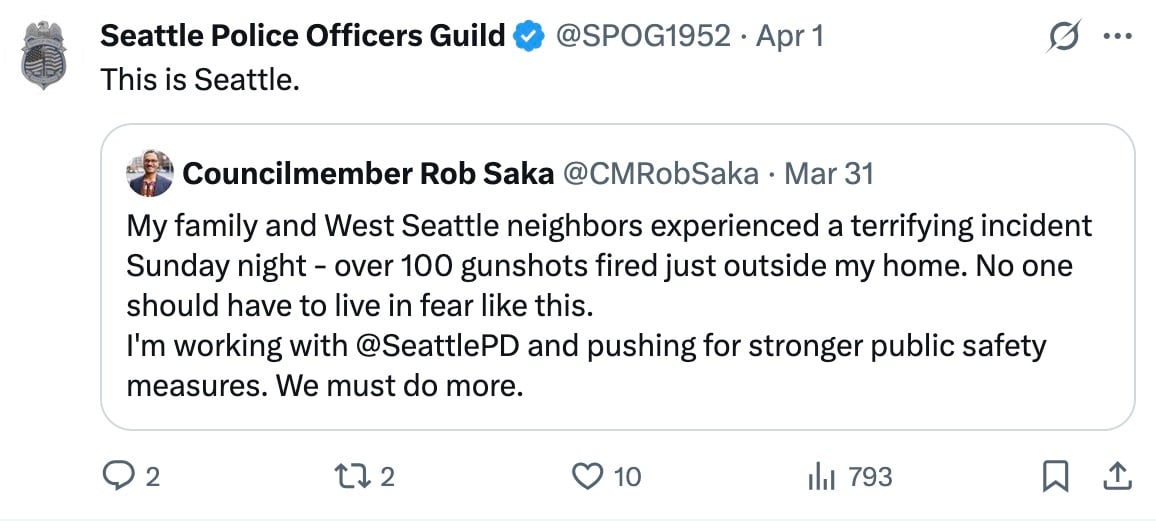
Task: Click the Grok explain icon
Action: coord(1061,37)
